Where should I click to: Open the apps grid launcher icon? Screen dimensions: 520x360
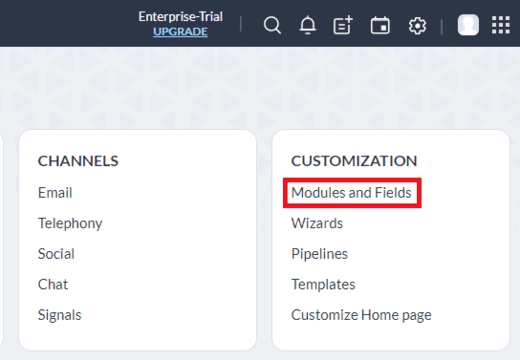click(x=501, y=25)
